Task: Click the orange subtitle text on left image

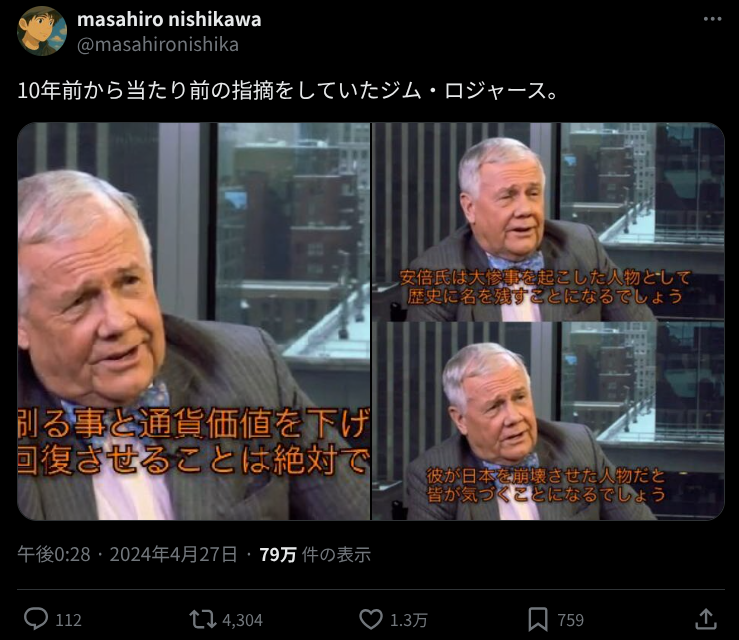Action: [x=194, y=441]
